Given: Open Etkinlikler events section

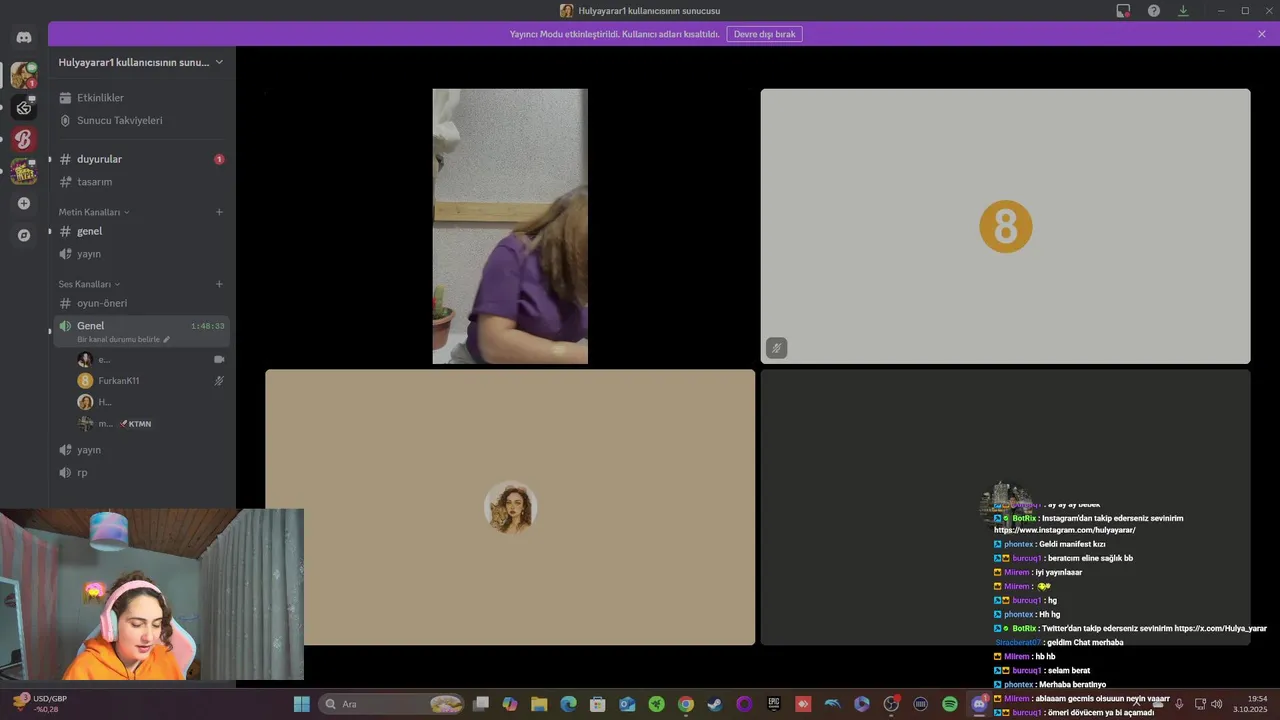Looking at the screenshot, I should tap(141, 98).
